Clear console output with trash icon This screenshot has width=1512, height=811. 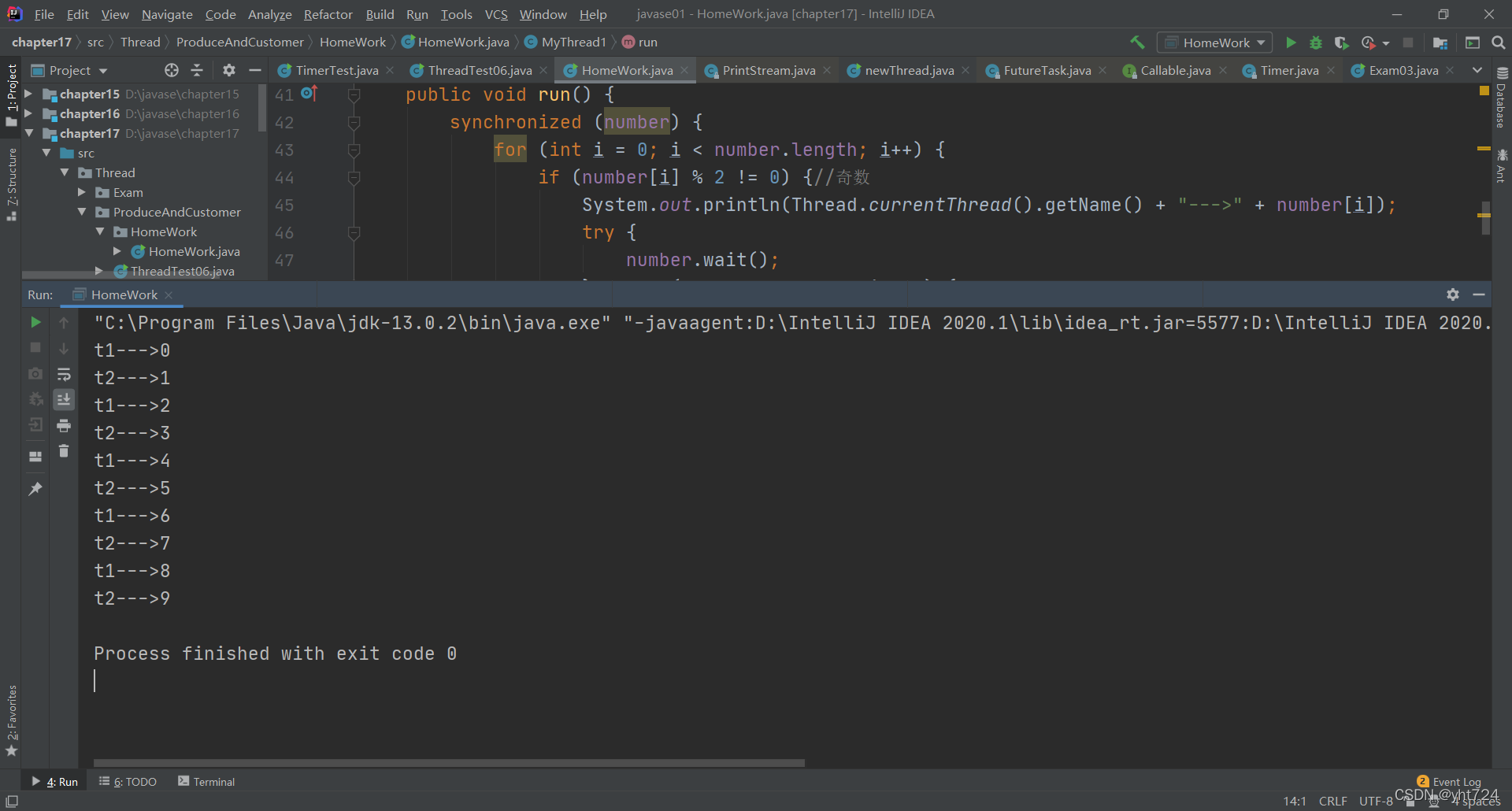64,451
